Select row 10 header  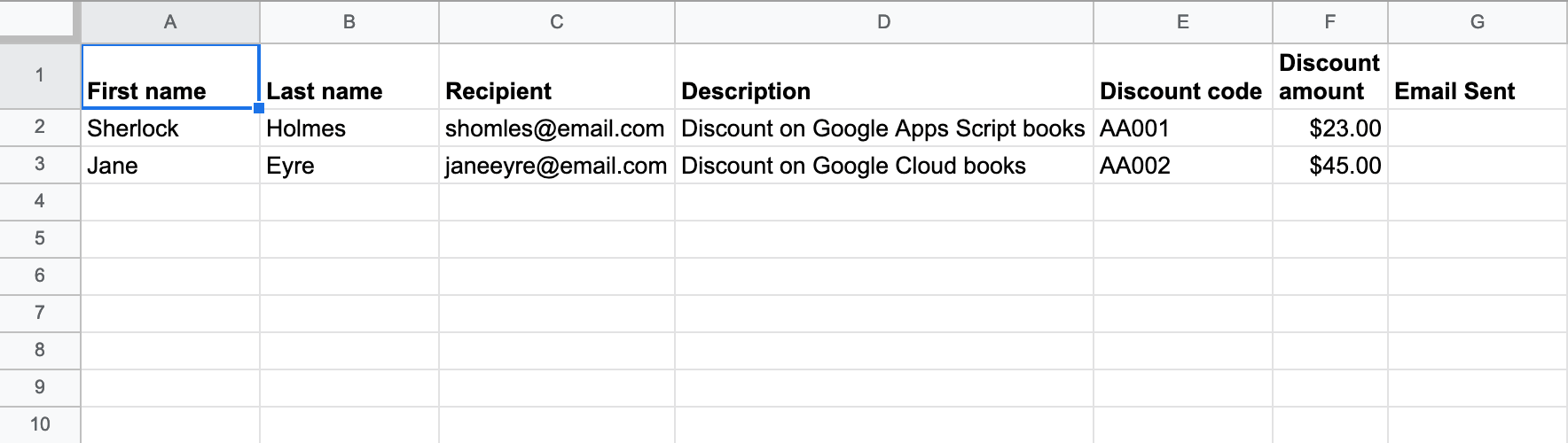(40, 424)
